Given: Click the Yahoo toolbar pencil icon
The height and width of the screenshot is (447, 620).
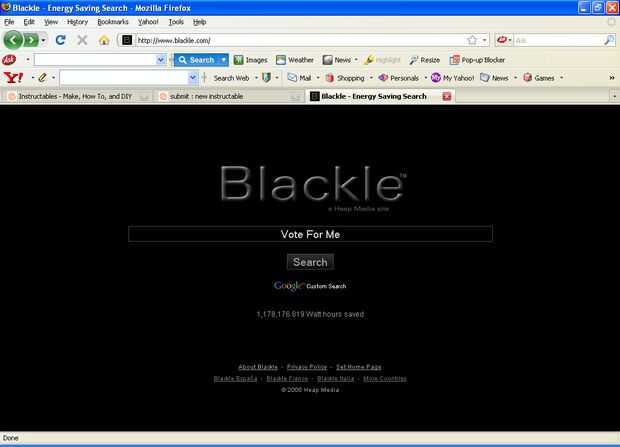Looking at the screenshot, I should coord(42,78).
